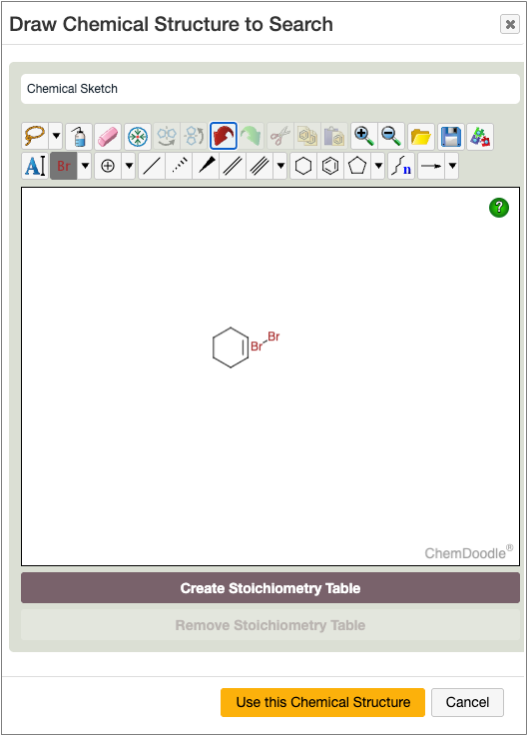Click the Flip horizontally icon

167,137
